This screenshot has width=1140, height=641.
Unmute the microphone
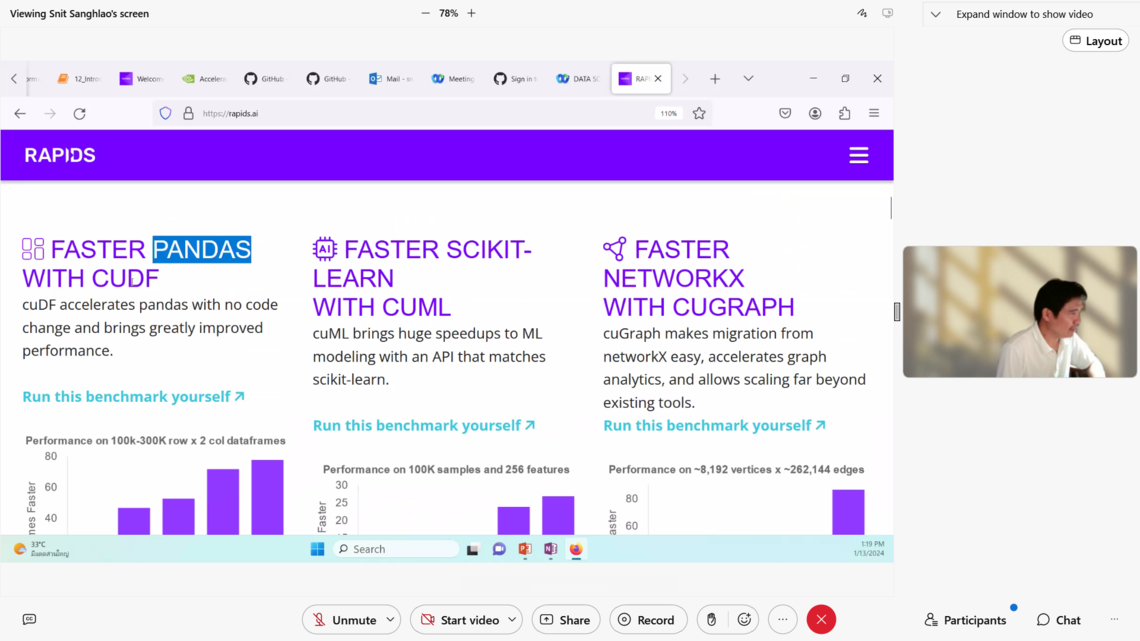coord(342,620)
